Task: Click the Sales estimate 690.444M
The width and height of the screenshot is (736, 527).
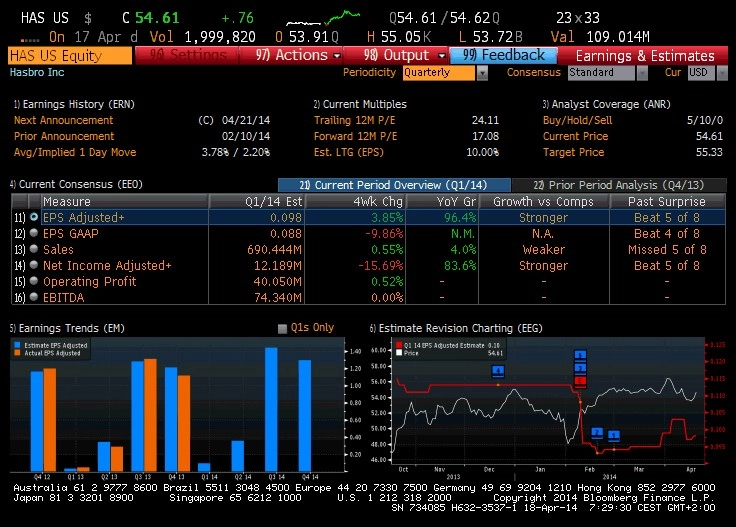Action: point(275,250)
